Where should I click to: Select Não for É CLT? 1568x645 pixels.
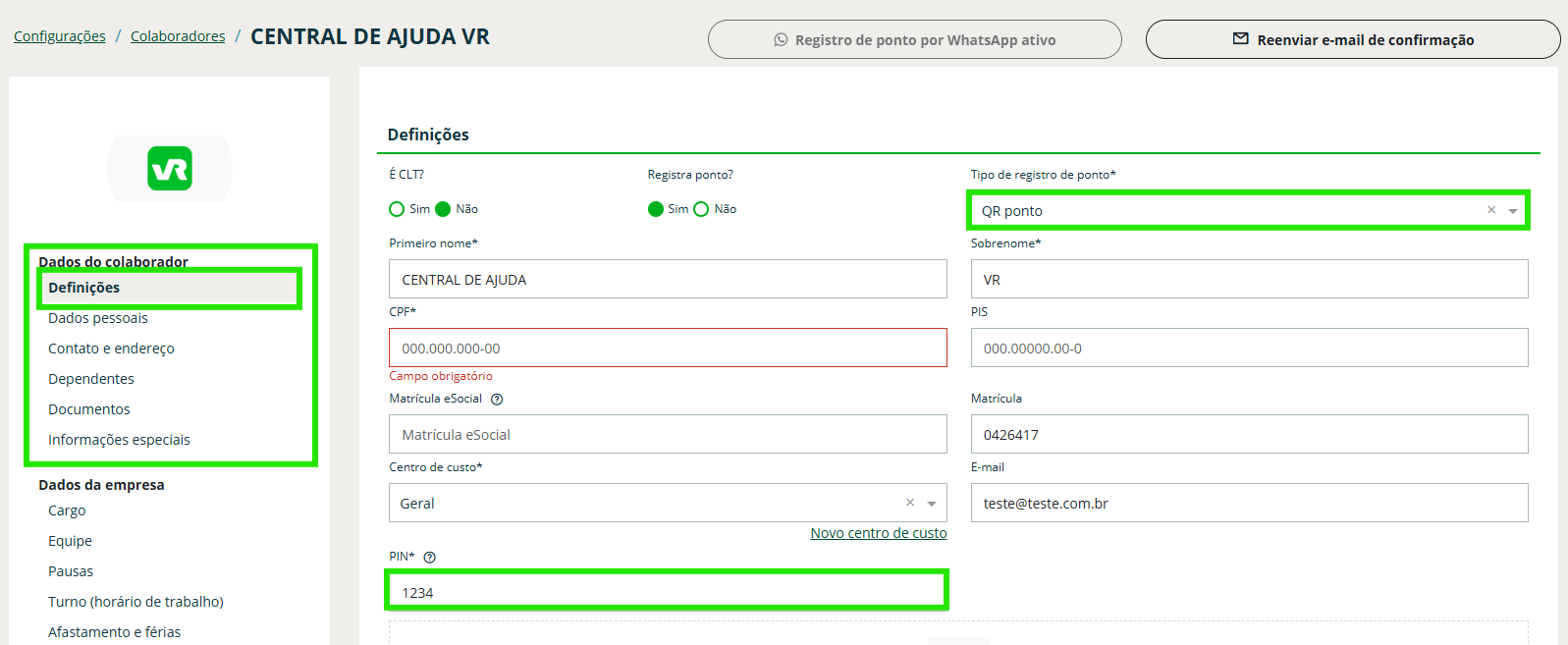[443, 209]
